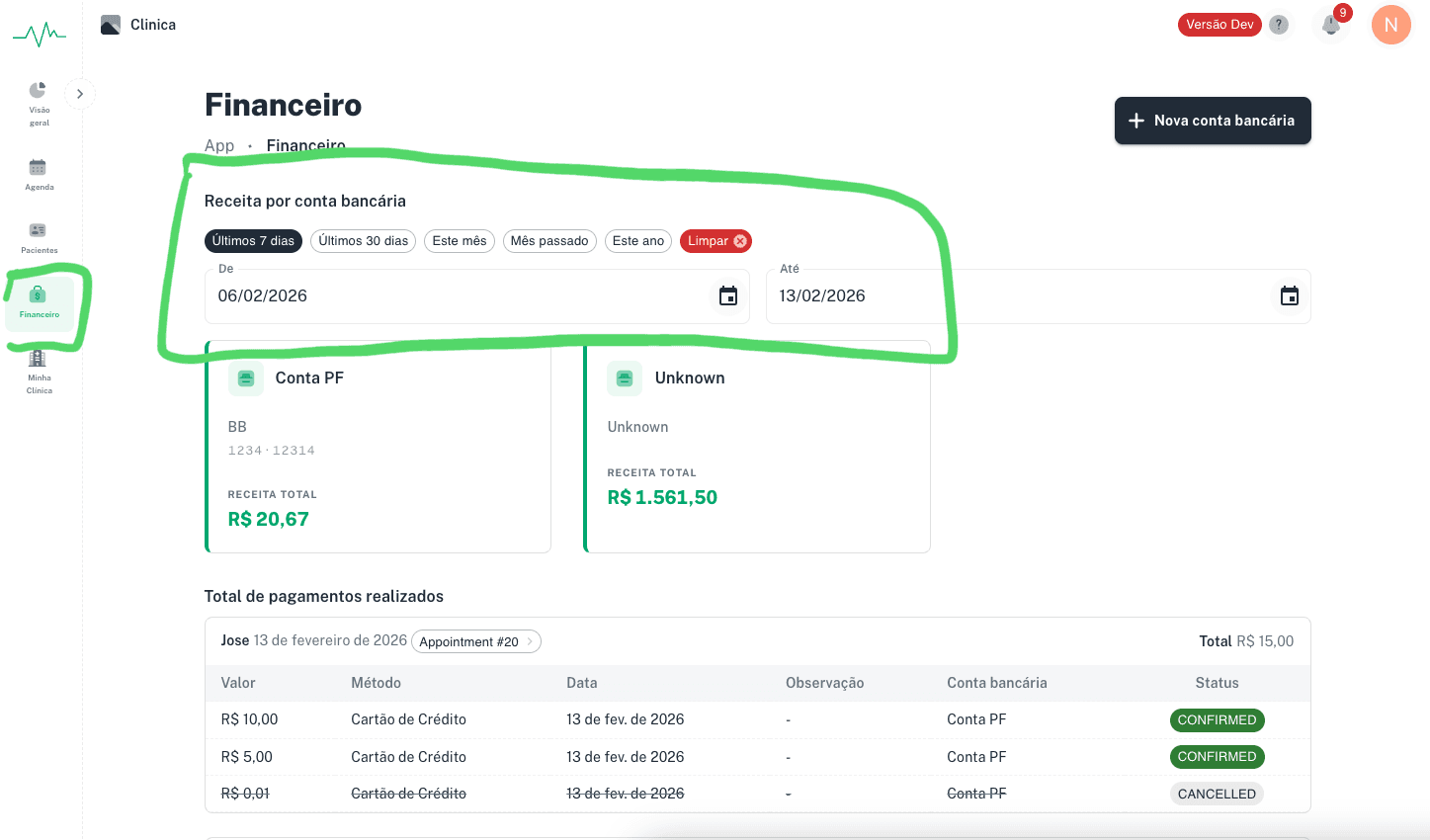The width and height of the screenshot is (1430, 840).
Task: Click Valor column header
Action: (x=238, y=683)
